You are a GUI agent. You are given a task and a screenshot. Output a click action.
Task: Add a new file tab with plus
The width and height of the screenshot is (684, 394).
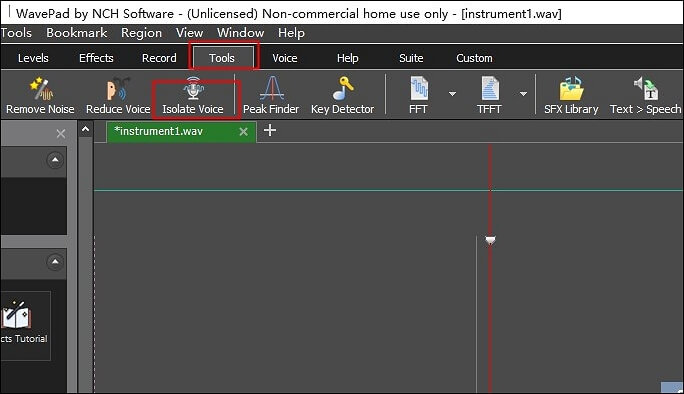pos(270,130)
